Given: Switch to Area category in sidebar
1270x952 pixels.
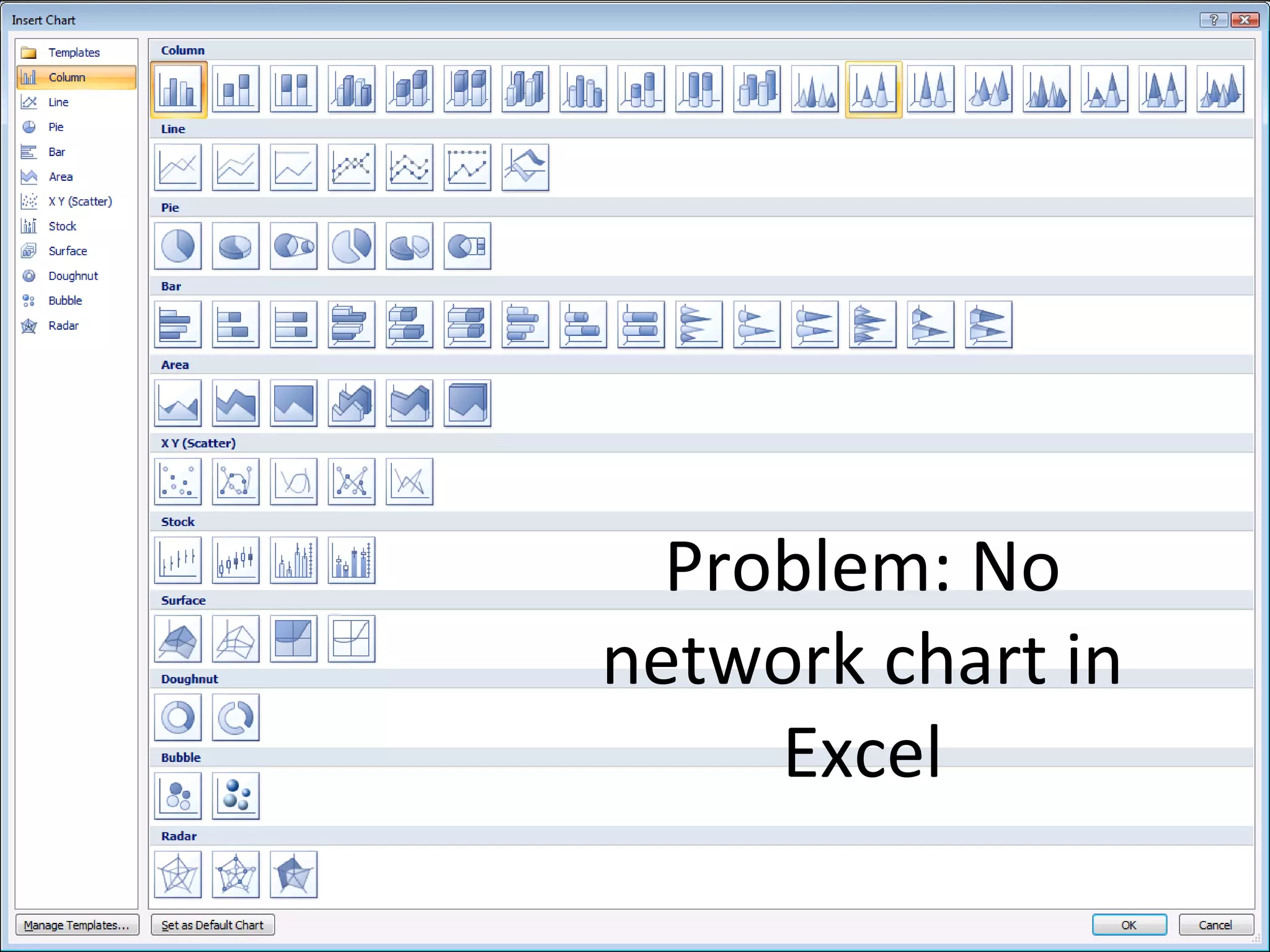Looking at the screenshot, I should coord(76,177).
